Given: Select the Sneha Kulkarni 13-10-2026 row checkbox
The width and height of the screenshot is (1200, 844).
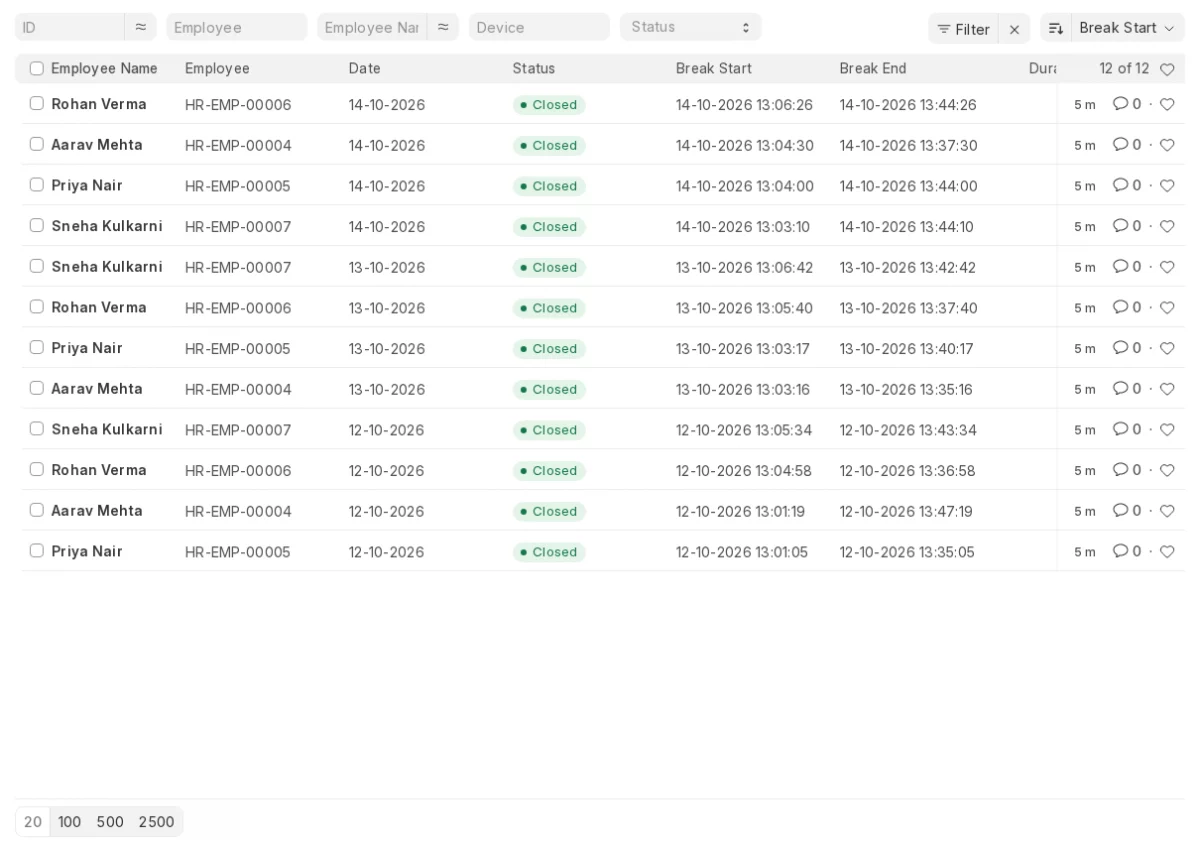Looking at the screenshot, I should tap(37, 266).
